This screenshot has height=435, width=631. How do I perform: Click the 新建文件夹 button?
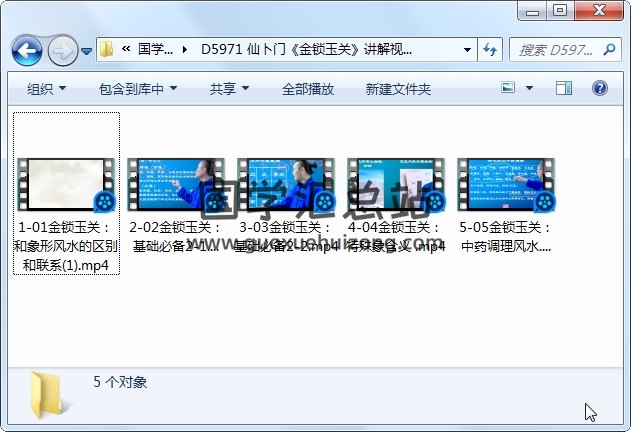[398, 89]
